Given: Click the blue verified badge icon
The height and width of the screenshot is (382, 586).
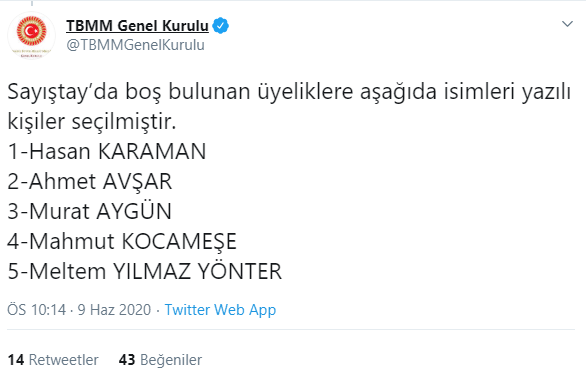Looking at the screenshot, I should pyautogui.click(x=220, y=26).
